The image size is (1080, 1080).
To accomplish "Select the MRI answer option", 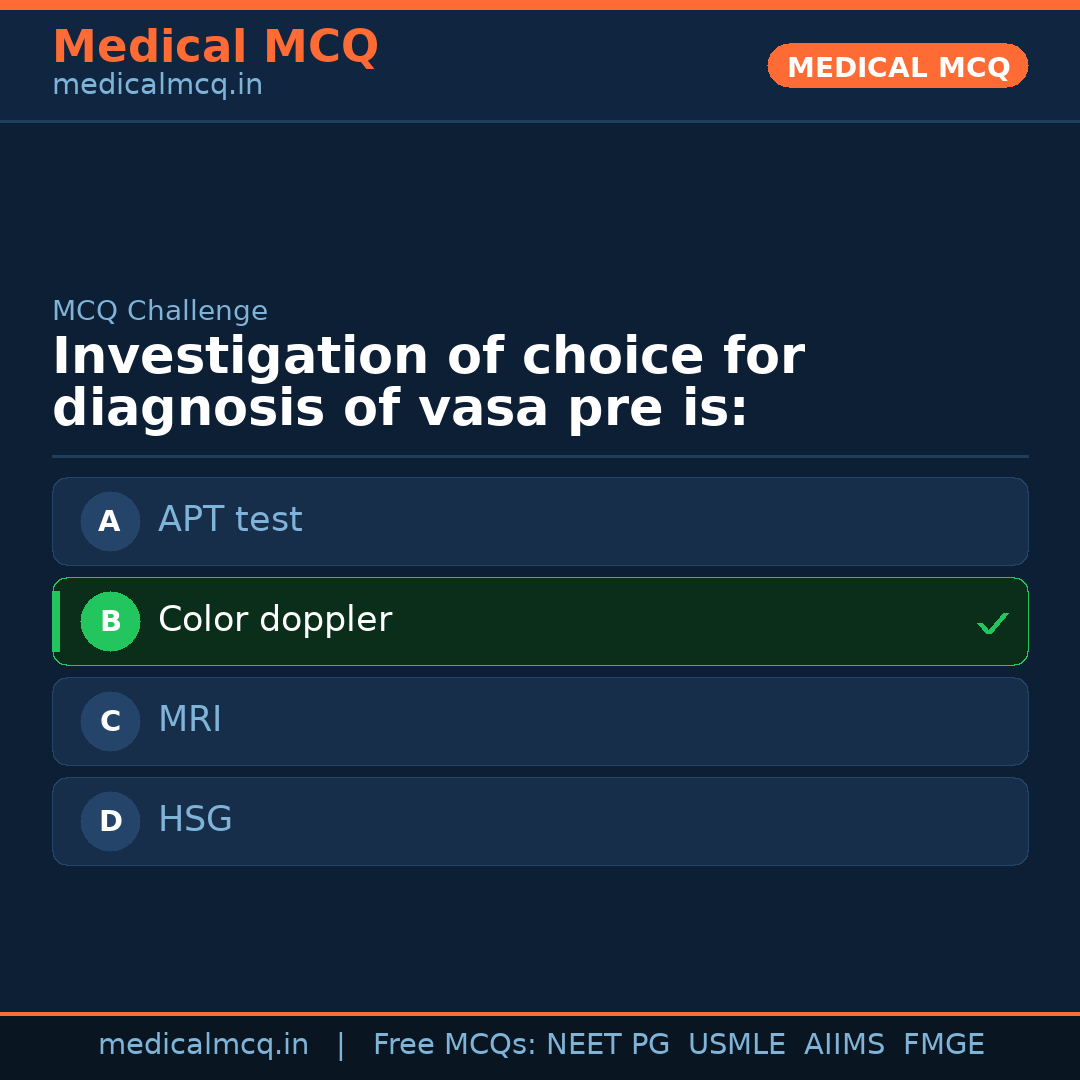I will pos(540,721).
